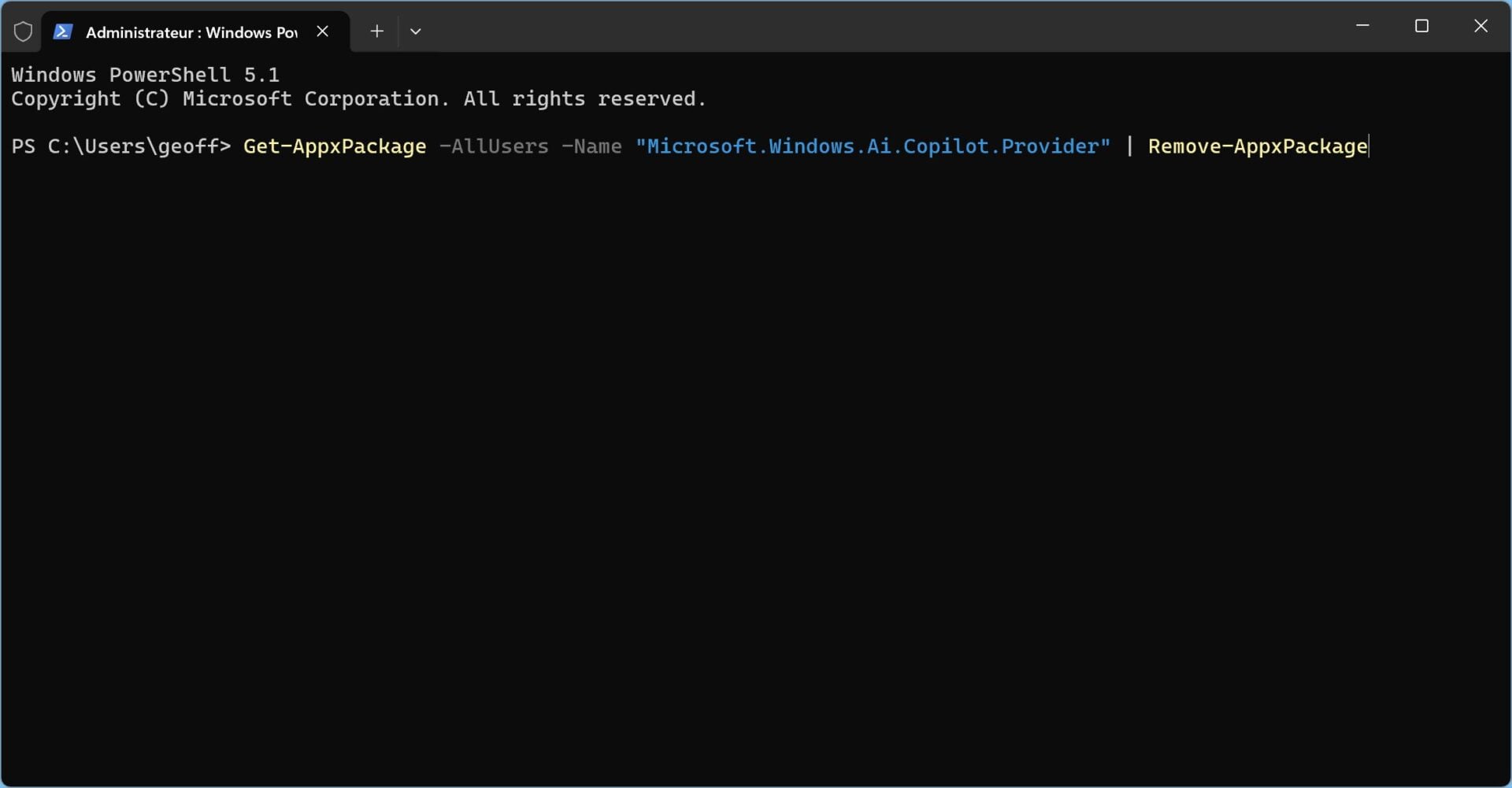Close the Administrateur PowerShell tab
Image resolution: width=1512 pixels, height=788 pixels.
[x=322, y=31]
